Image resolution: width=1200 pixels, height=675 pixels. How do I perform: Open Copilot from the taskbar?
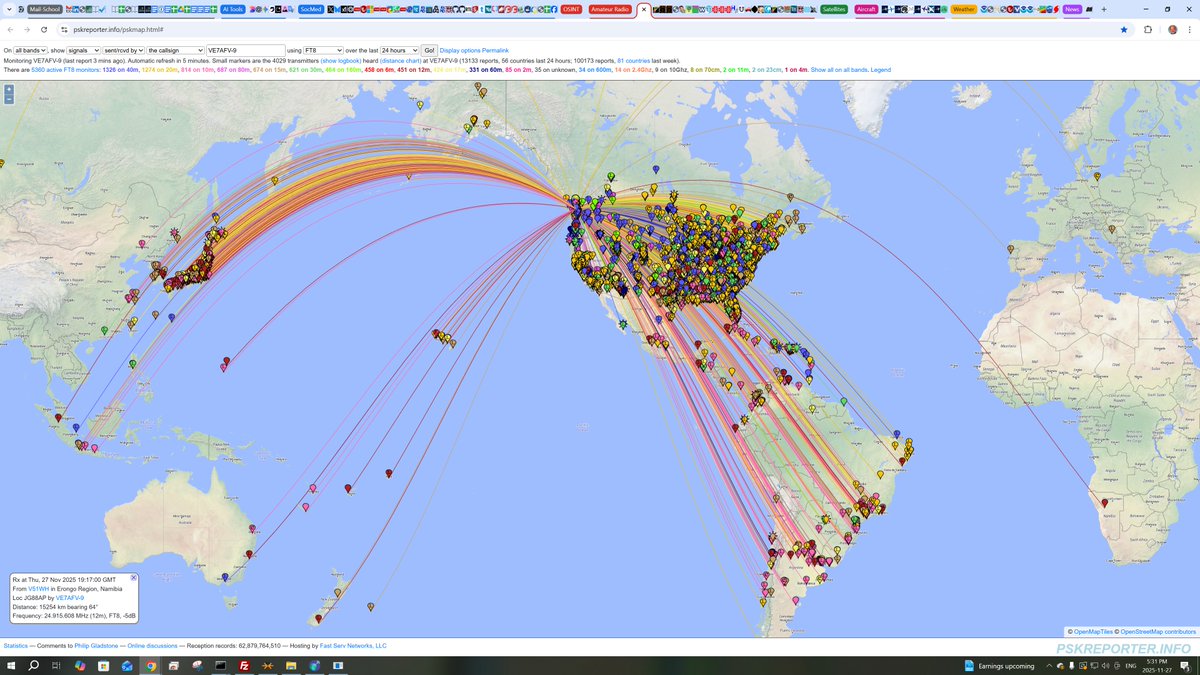coord(80,666)
